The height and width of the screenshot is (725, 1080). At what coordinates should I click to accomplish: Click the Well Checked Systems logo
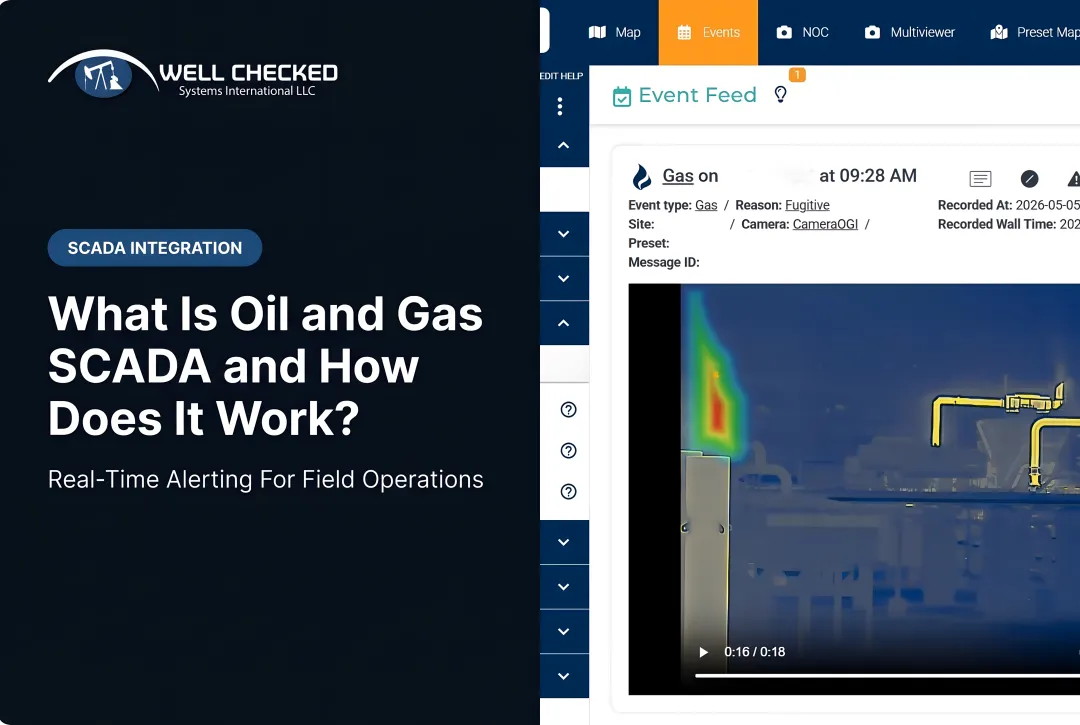click(x=193, y=74)
